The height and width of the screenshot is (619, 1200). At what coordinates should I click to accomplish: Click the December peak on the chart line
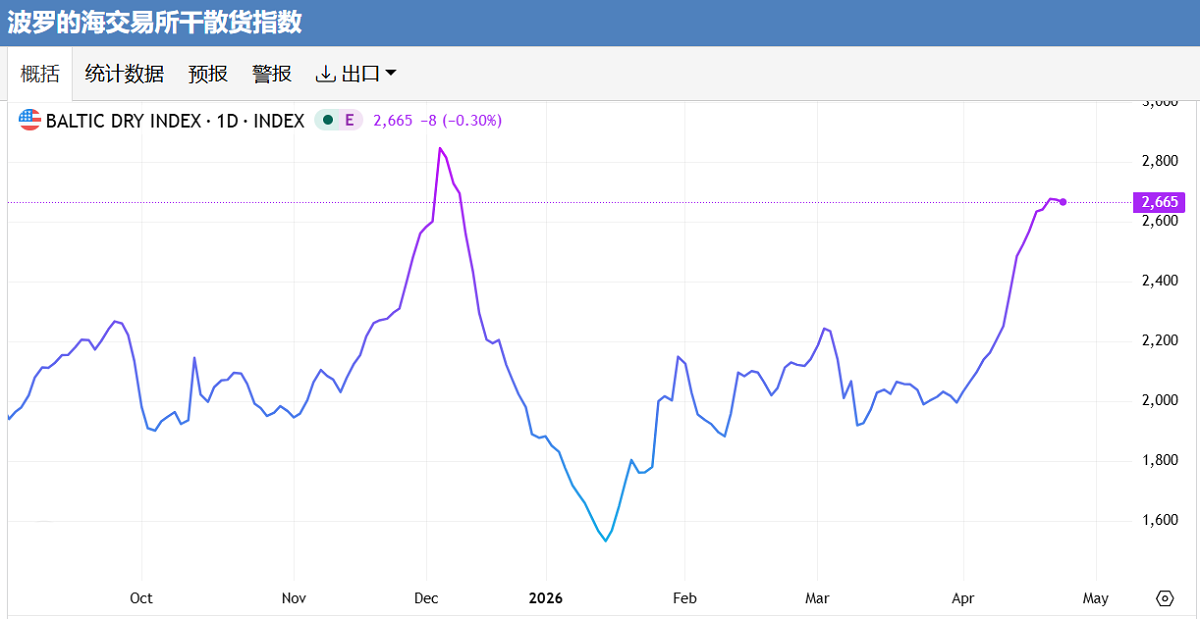click(440, 149)
